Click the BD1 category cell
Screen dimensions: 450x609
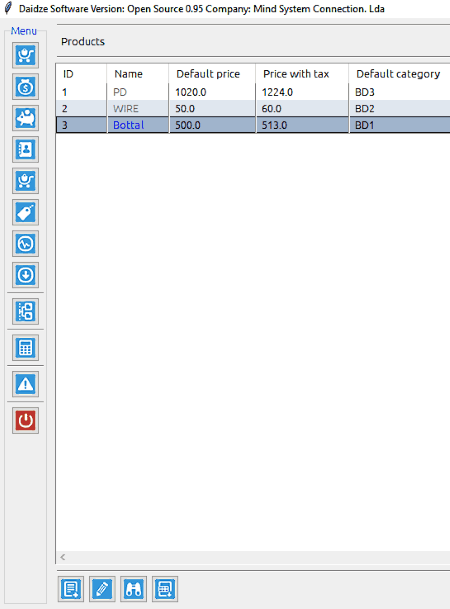pyautogui.click(x=400, y=125)
